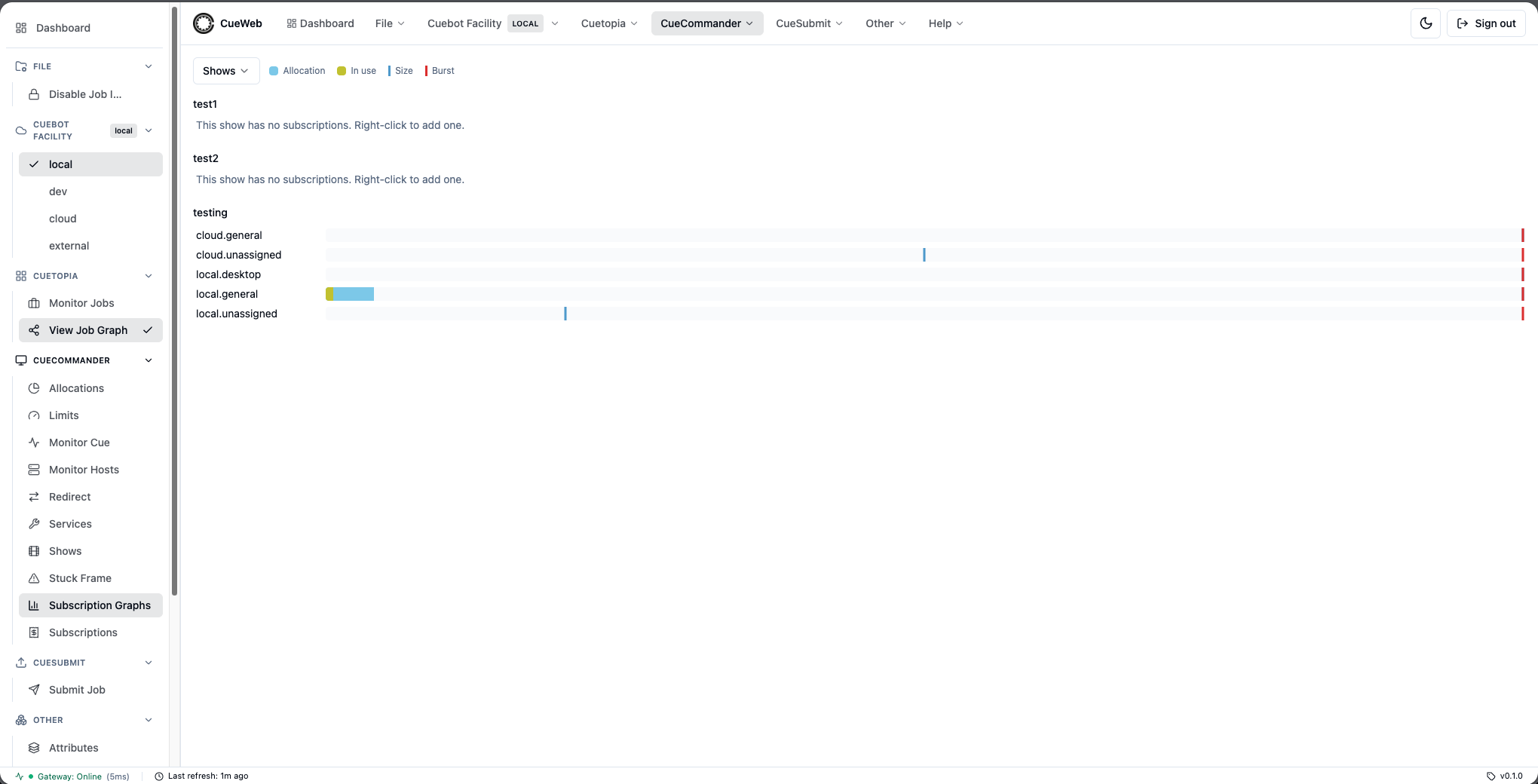Open the Other menu in top navigation
1538x784 pixels.
pyautogui.click(x=886, y=23)
